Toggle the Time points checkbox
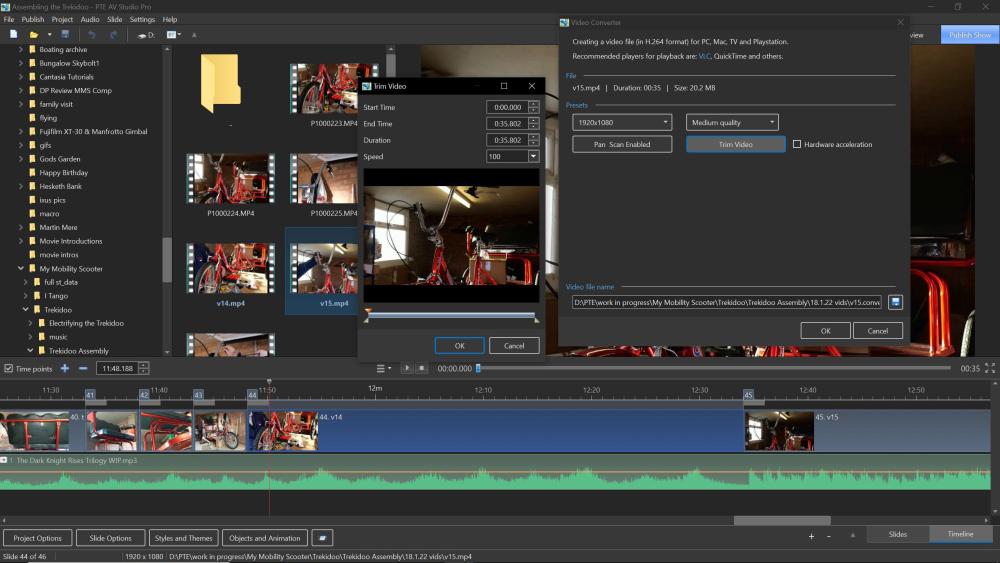Viewport: 1000px width, 563px height. click(x=9, y=369)
